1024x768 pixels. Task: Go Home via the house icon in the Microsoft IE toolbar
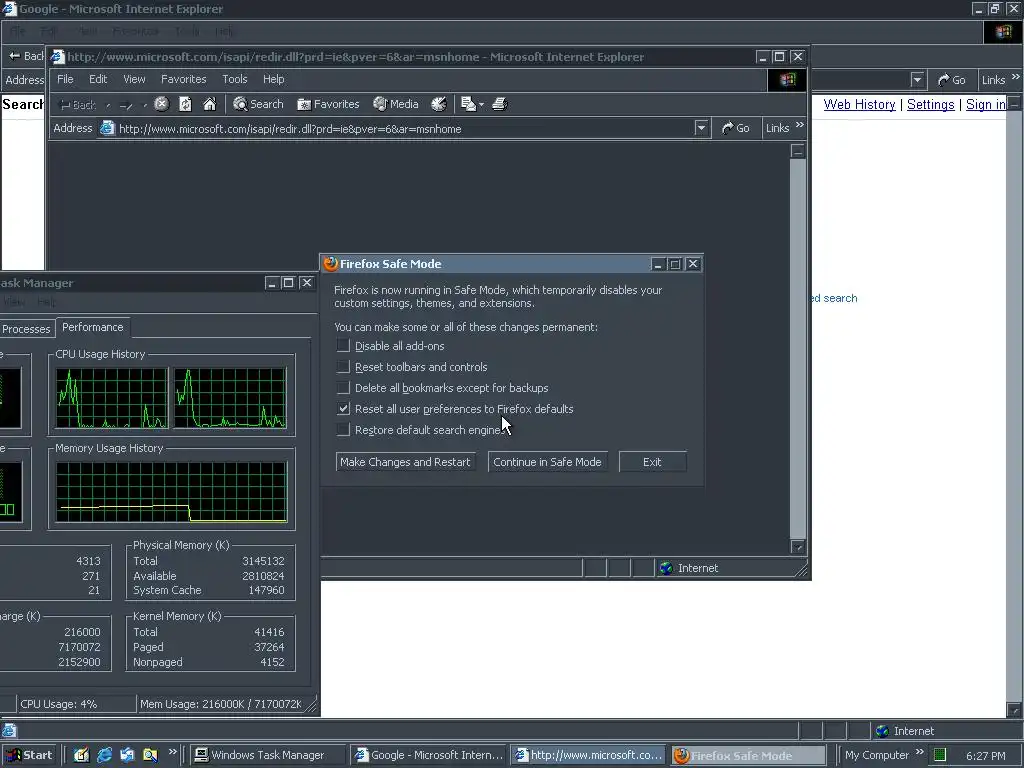tap(210, 104)
